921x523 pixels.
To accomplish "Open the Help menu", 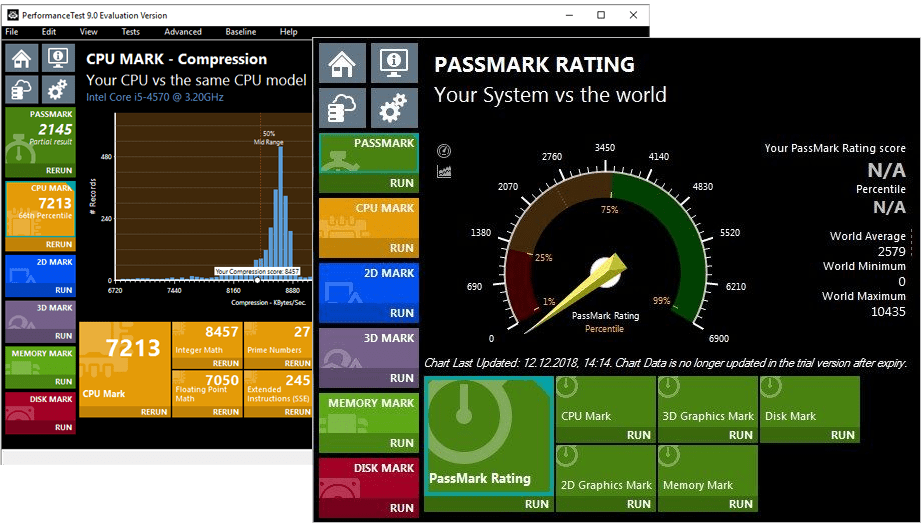I will [288, 32].
